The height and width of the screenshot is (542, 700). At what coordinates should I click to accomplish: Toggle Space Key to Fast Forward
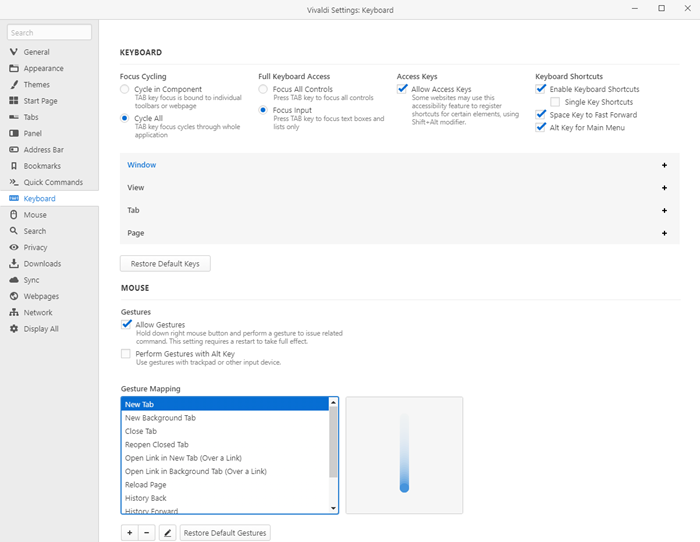tap(541, 114)
